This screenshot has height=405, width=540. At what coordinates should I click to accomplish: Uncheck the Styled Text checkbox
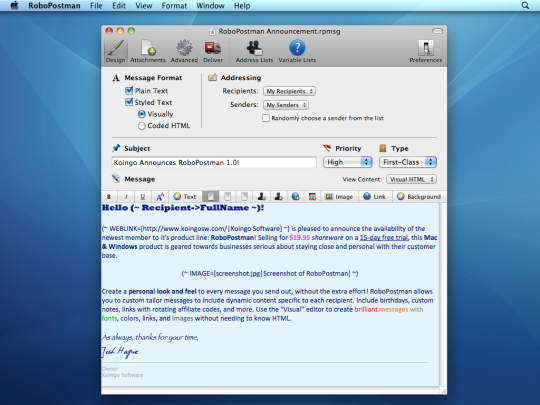click(129, 102)
